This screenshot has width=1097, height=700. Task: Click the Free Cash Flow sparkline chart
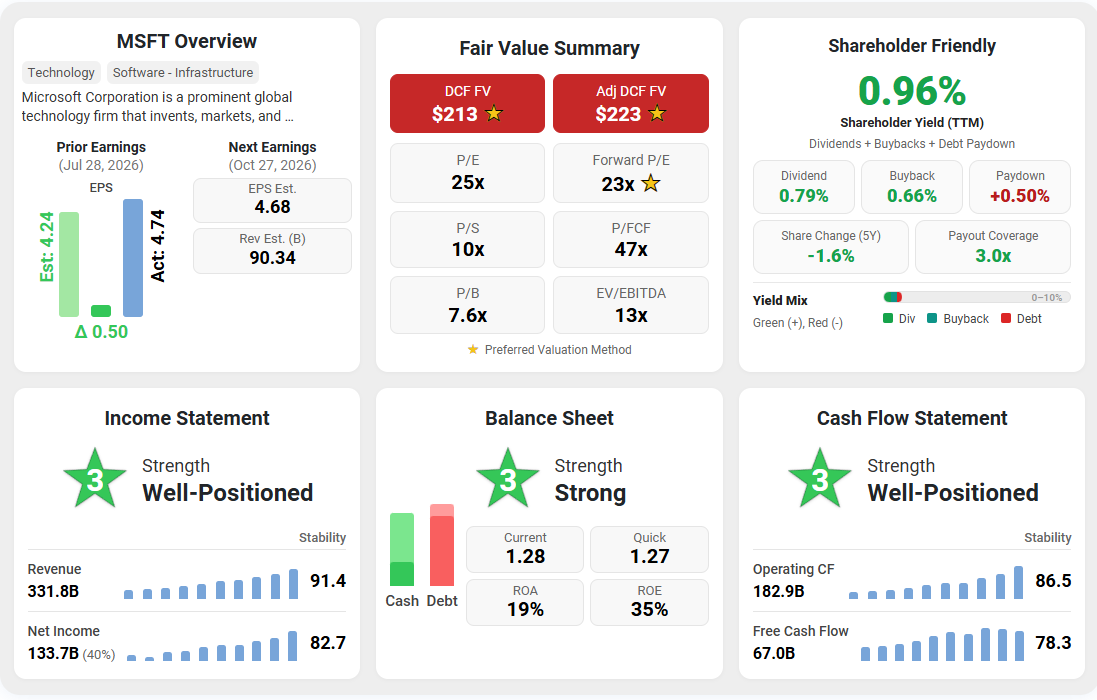click(x=942, y=645)
